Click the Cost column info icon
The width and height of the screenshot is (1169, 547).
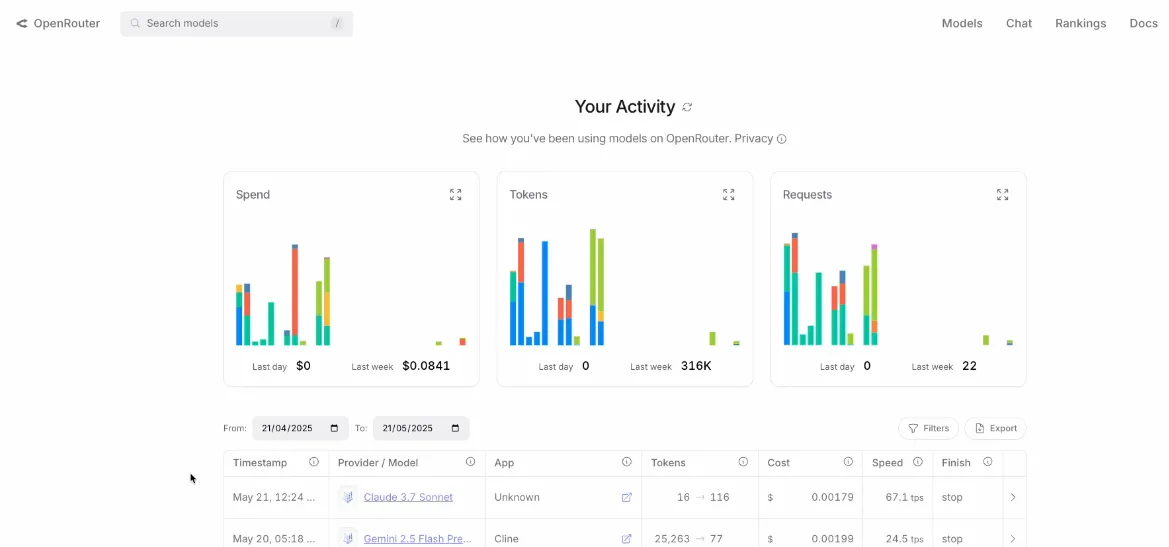[x=848, y=462]
